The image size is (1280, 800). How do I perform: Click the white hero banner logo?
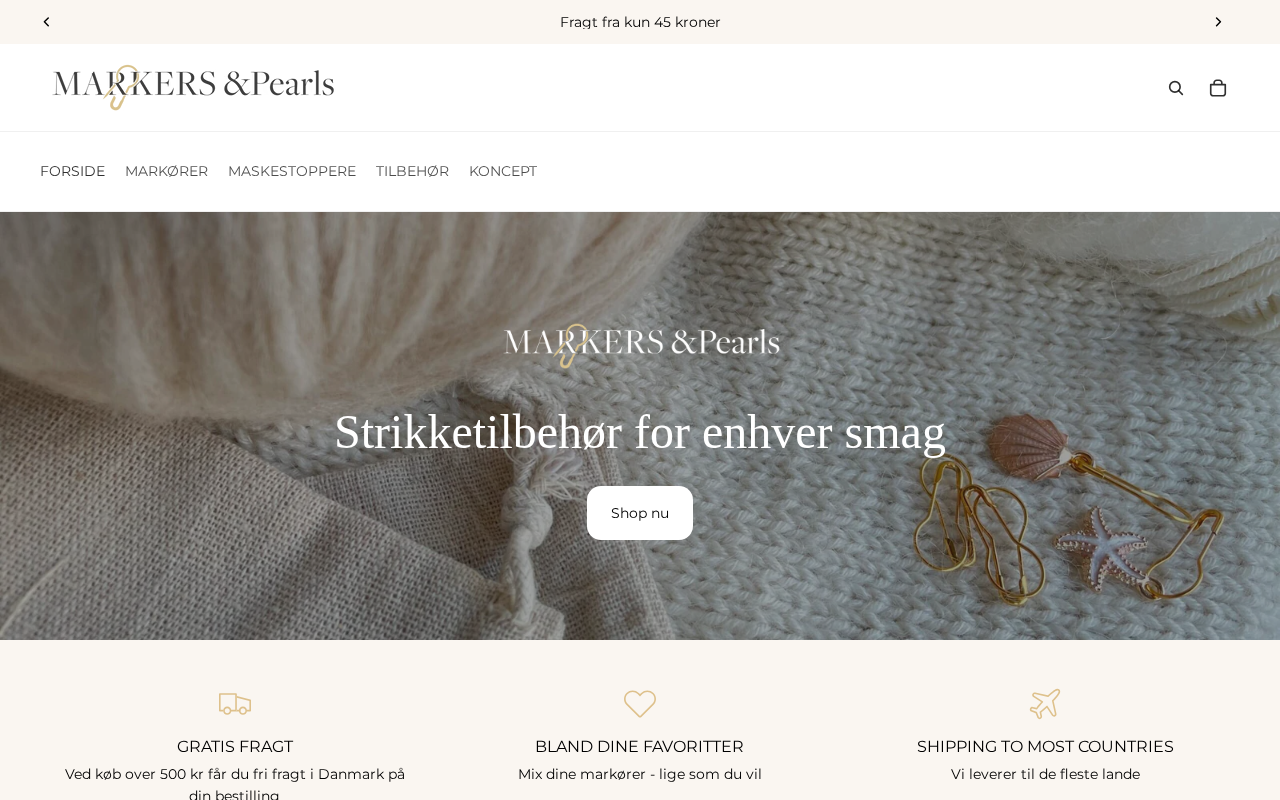[641, 346]
